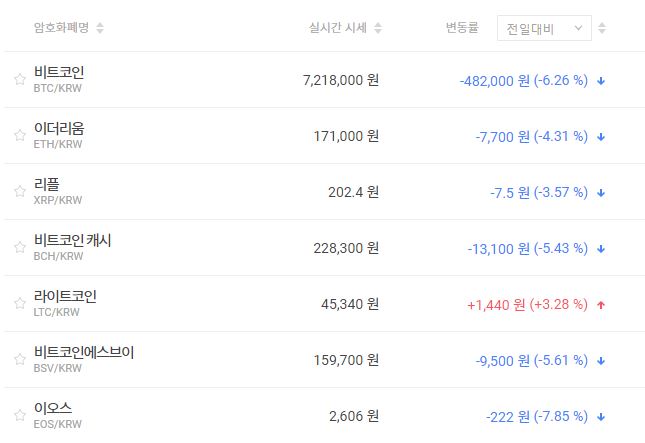The height and width of the screenshot is (443, 645).
Task: Click the star icon for 이오스
Action: click(20, 416)
